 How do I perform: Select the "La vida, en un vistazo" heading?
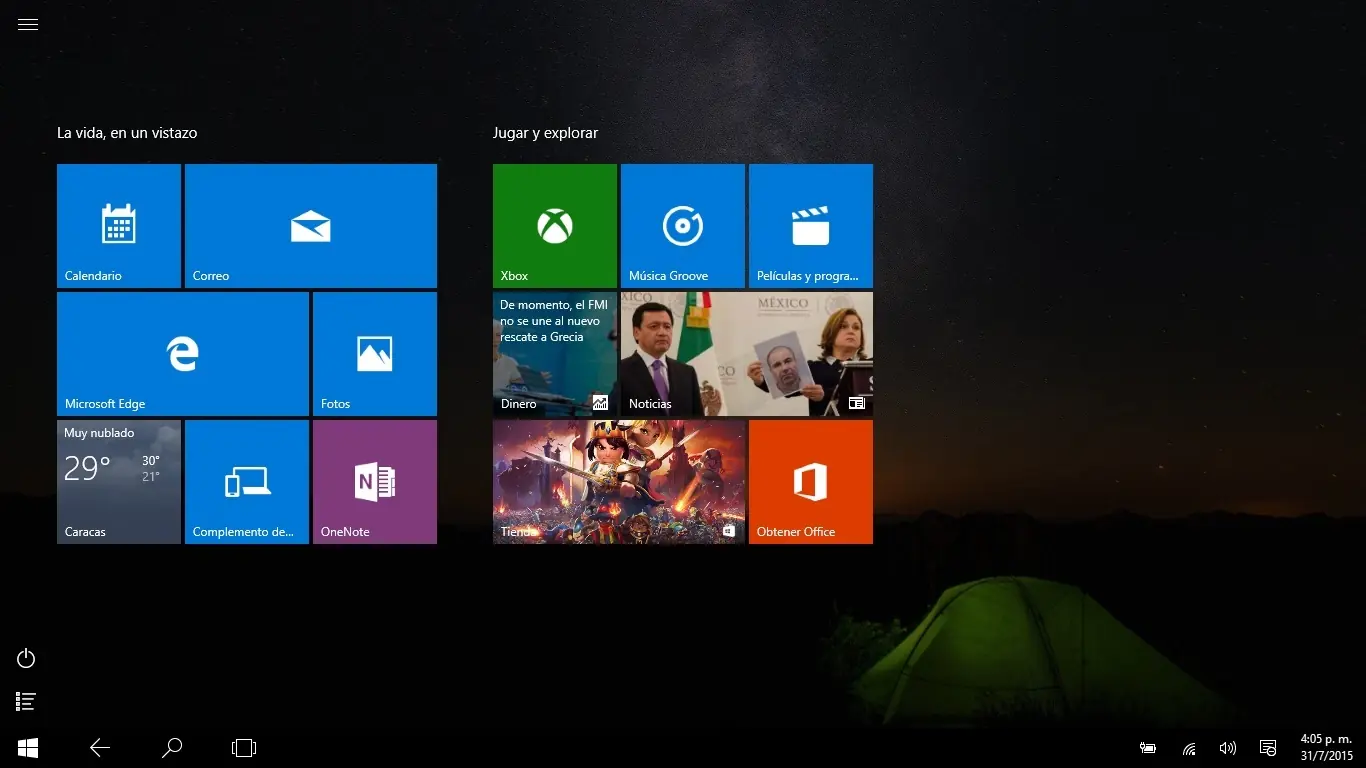(x=127, y=133)
